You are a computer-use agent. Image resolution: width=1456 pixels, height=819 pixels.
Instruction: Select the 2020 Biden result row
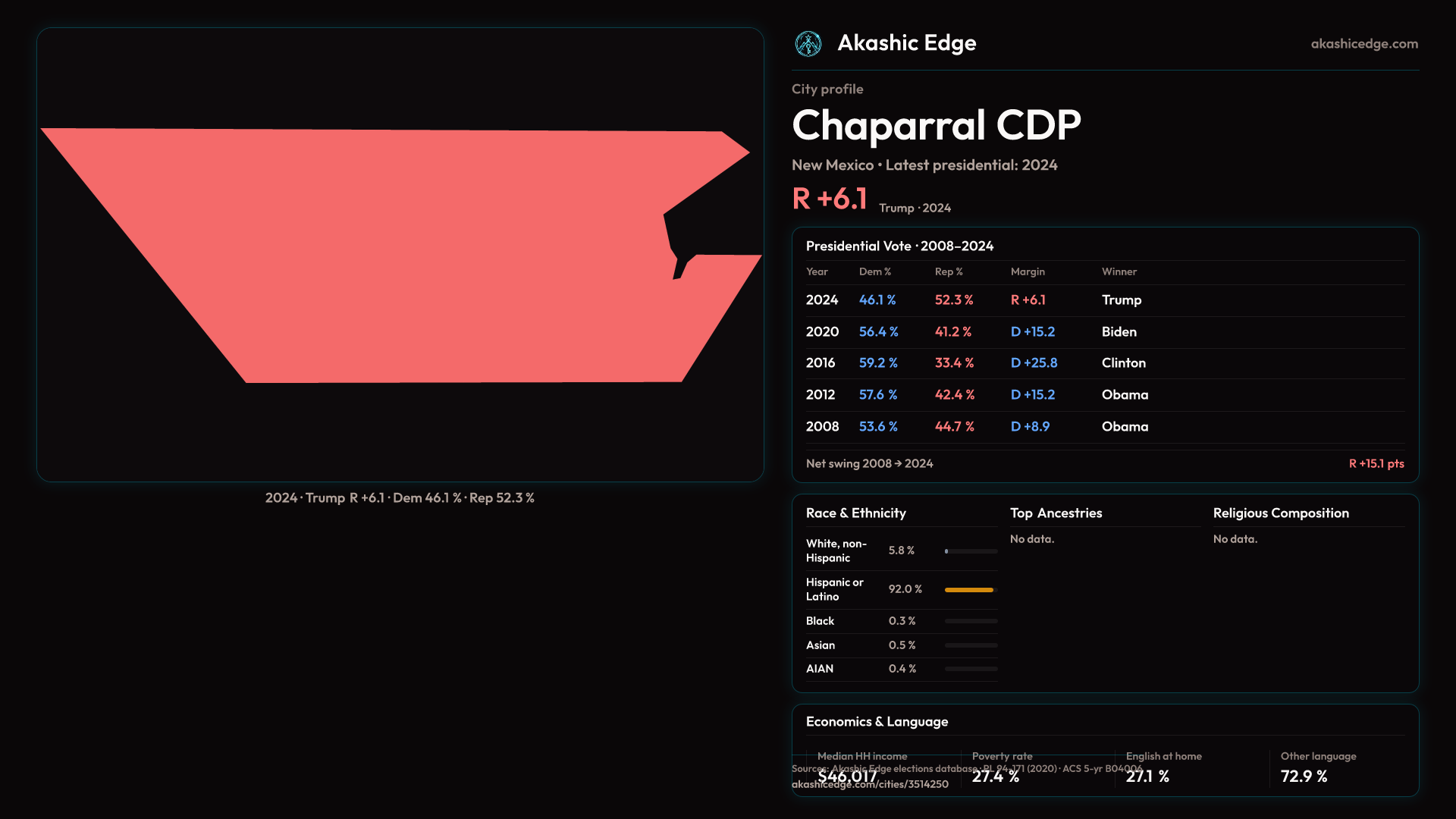(x=1104, y=332)
